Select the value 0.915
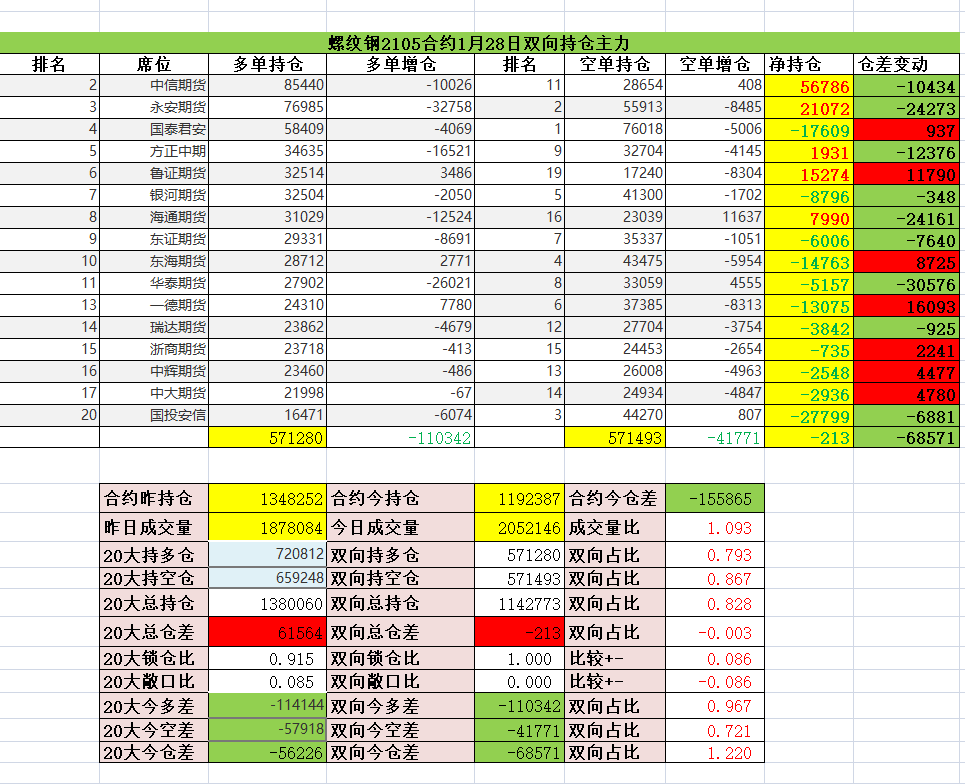 pyautogui.click(x=268, y=658)
